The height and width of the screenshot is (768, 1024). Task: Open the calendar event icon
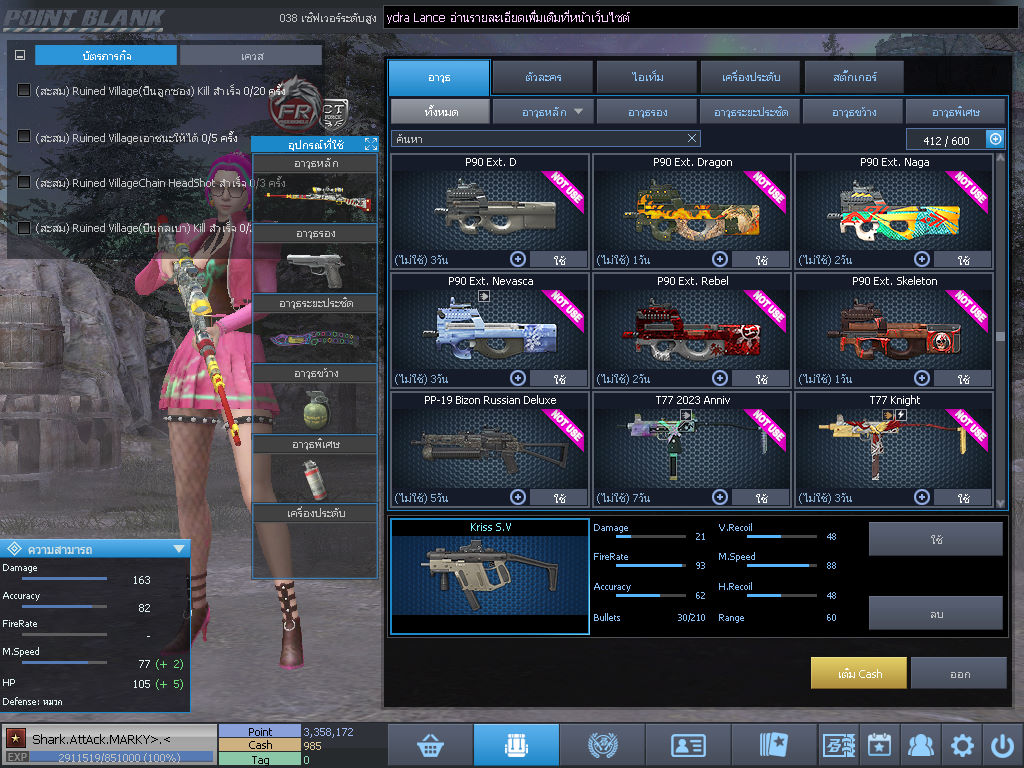(x=879, y=745)
